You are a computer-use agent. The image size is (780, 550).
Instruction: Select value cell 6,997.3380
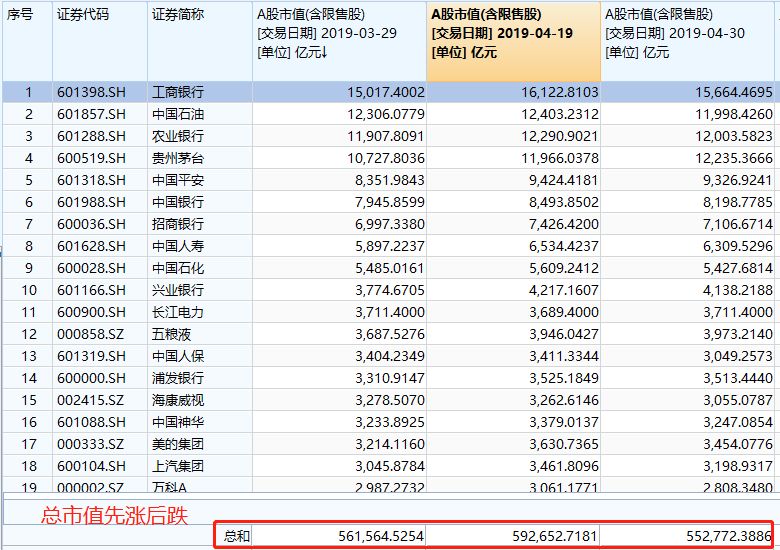click(x=339, y=224)
